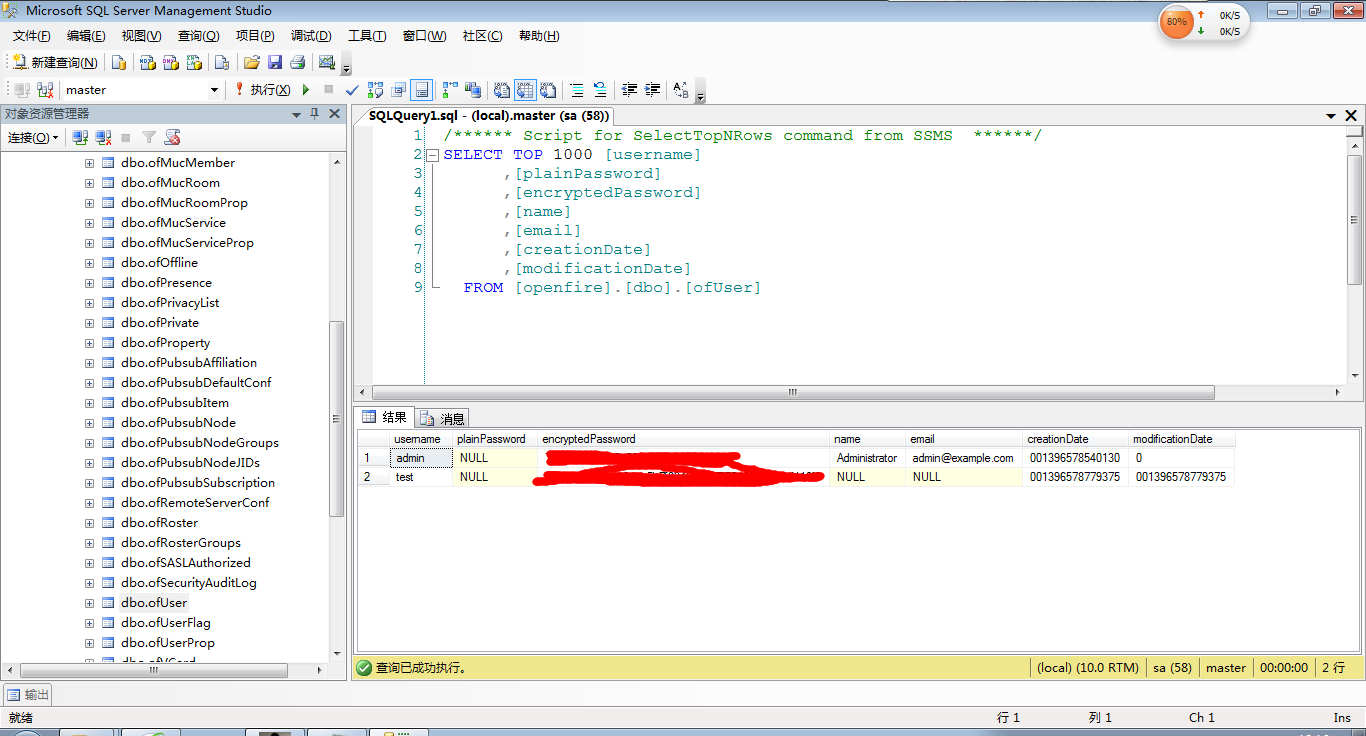Open a Database Engine Query

click(119, 62)
